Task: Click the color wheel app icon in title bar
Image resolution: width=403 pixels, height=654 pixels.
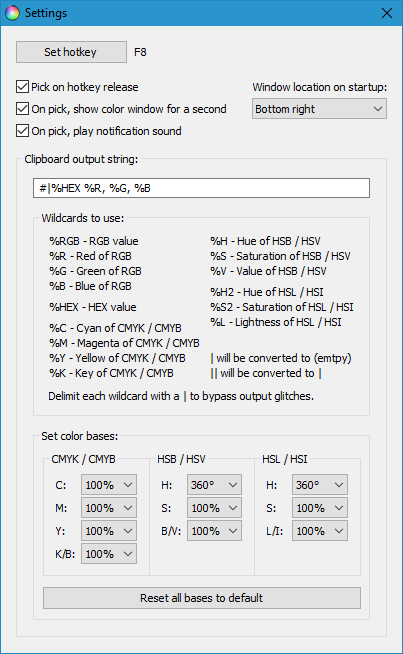Action: (x=12, y=13)
